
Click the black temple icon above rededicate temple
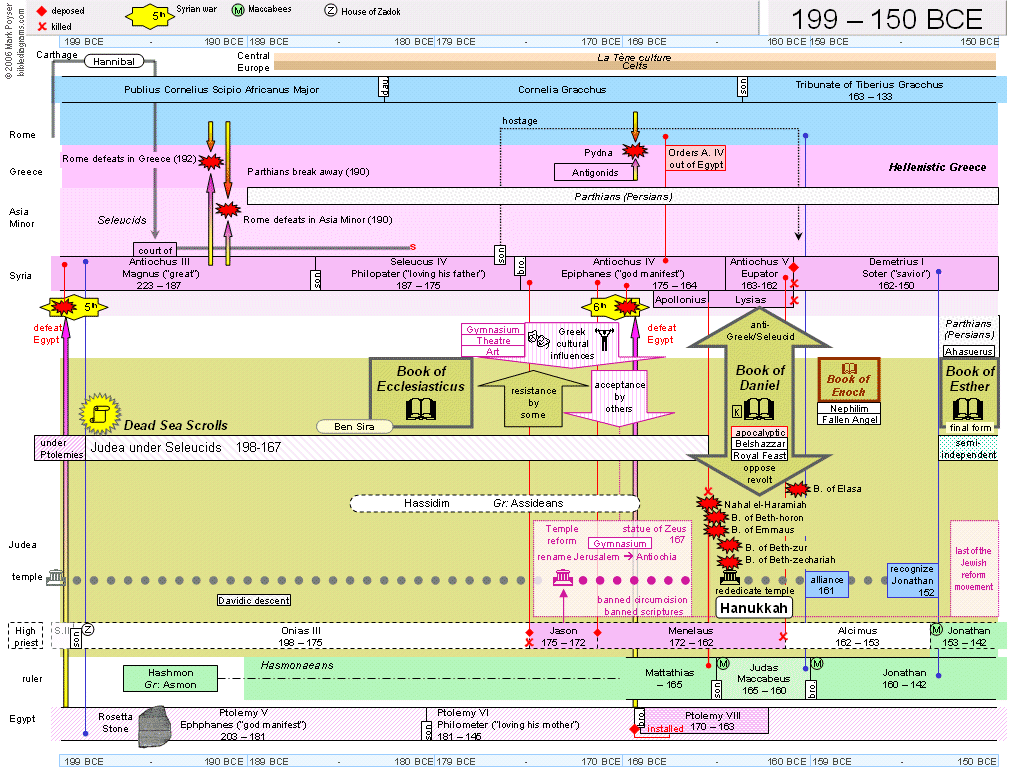tap(730, 578)
